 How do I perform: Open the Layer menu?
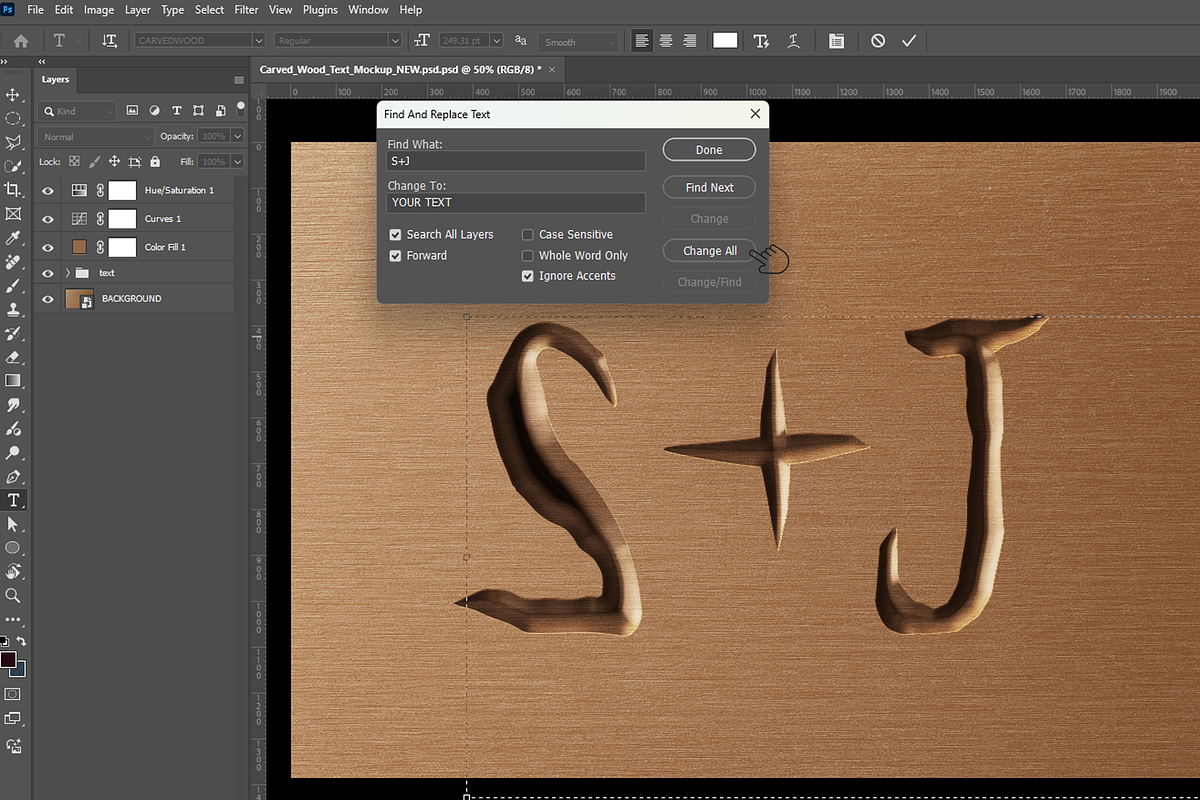click(137, 10)
